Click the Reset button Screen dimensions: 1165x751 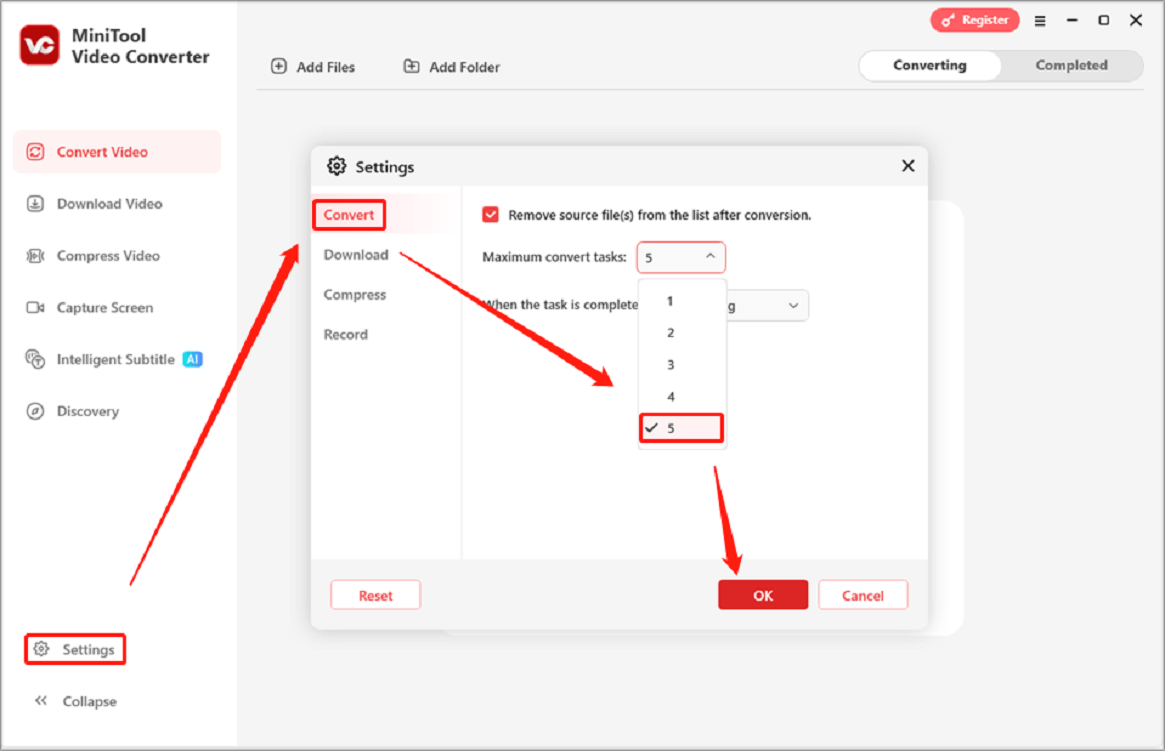click(375, 595)
